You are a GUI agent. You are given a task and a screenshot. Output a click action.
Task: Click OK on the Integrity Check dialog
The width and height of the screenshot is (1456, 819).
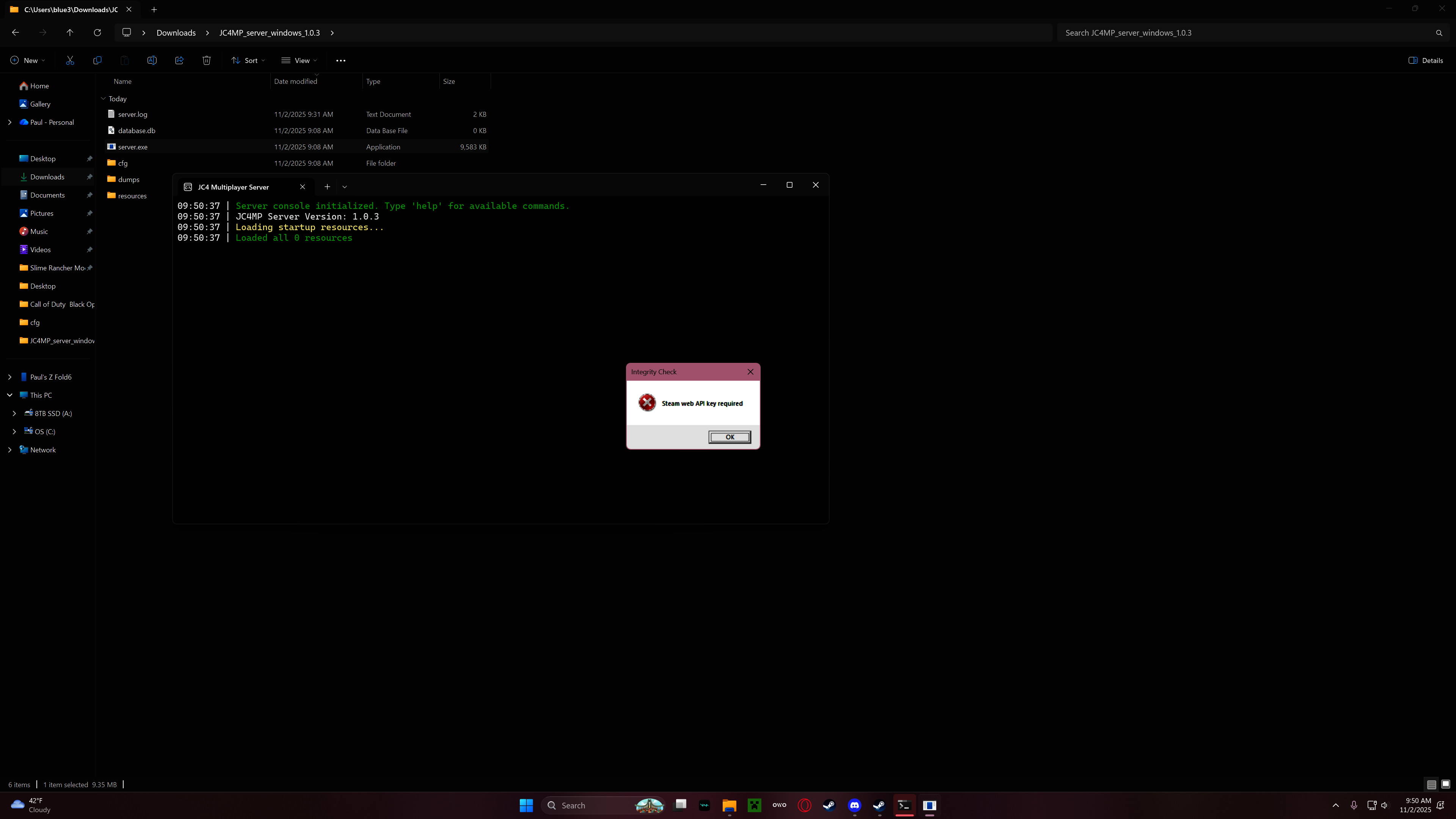click(x=729, y=437)
